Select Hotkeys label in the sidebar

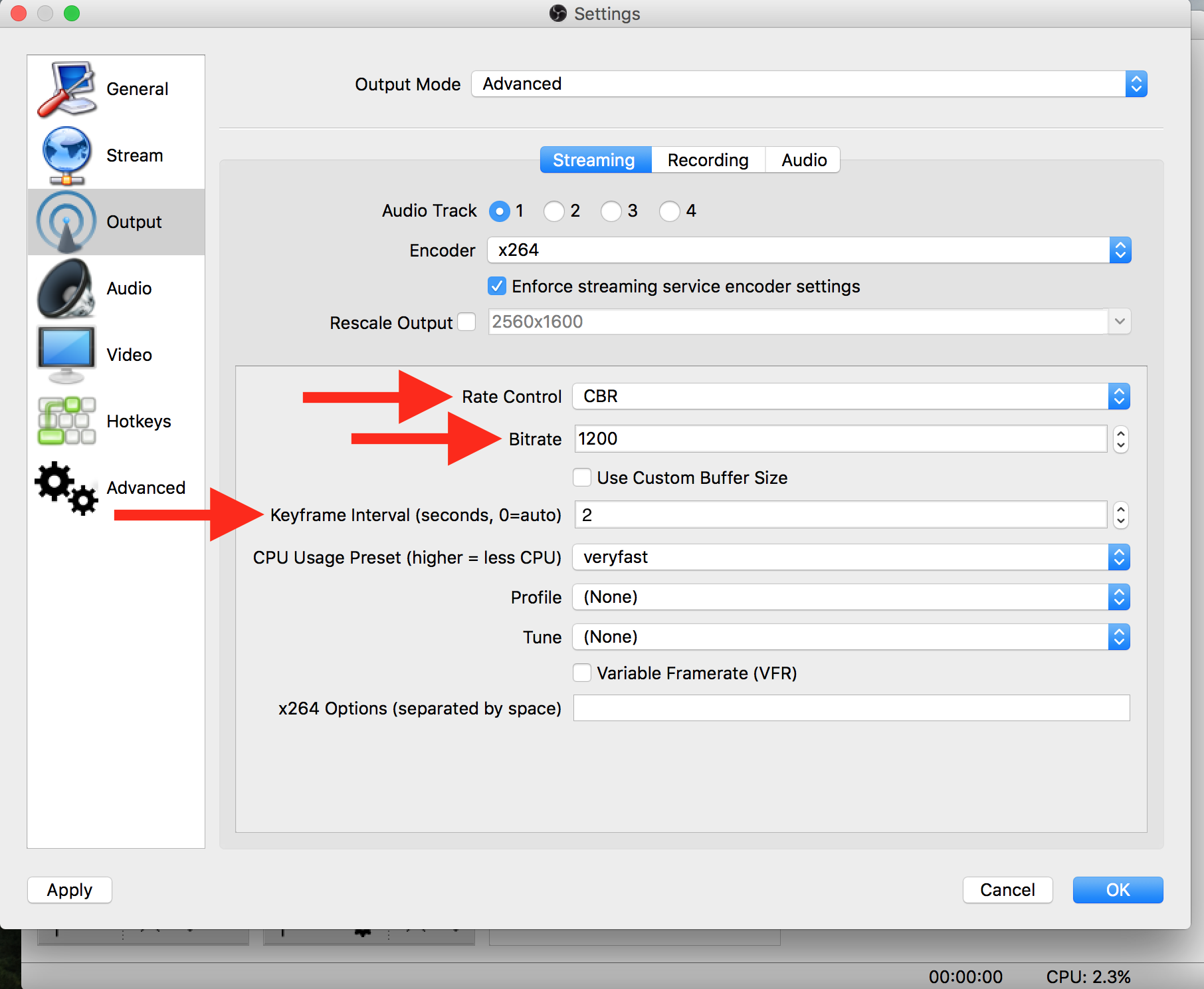coord(139,421)
